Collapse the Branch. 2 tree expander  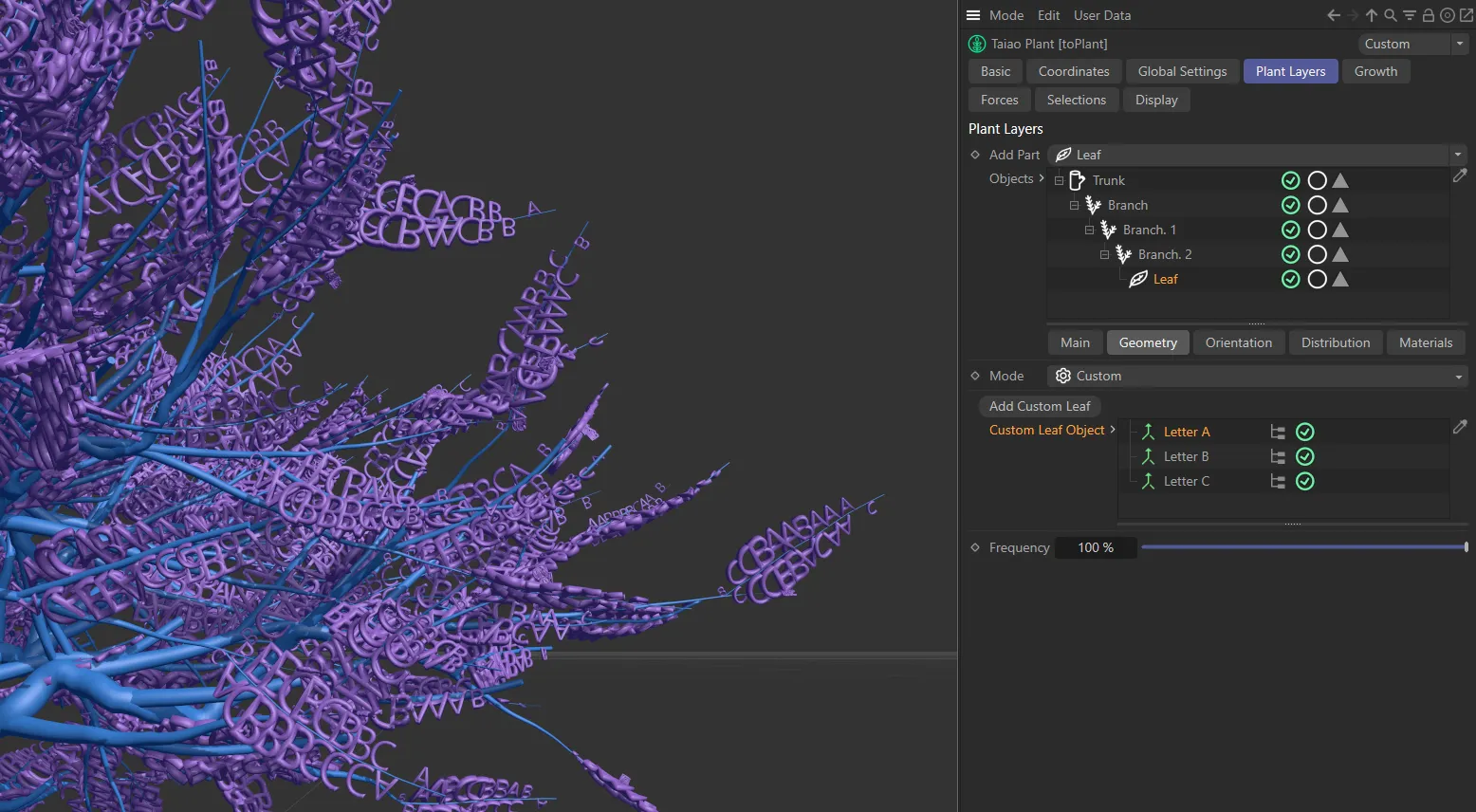tap(1104, 254)
